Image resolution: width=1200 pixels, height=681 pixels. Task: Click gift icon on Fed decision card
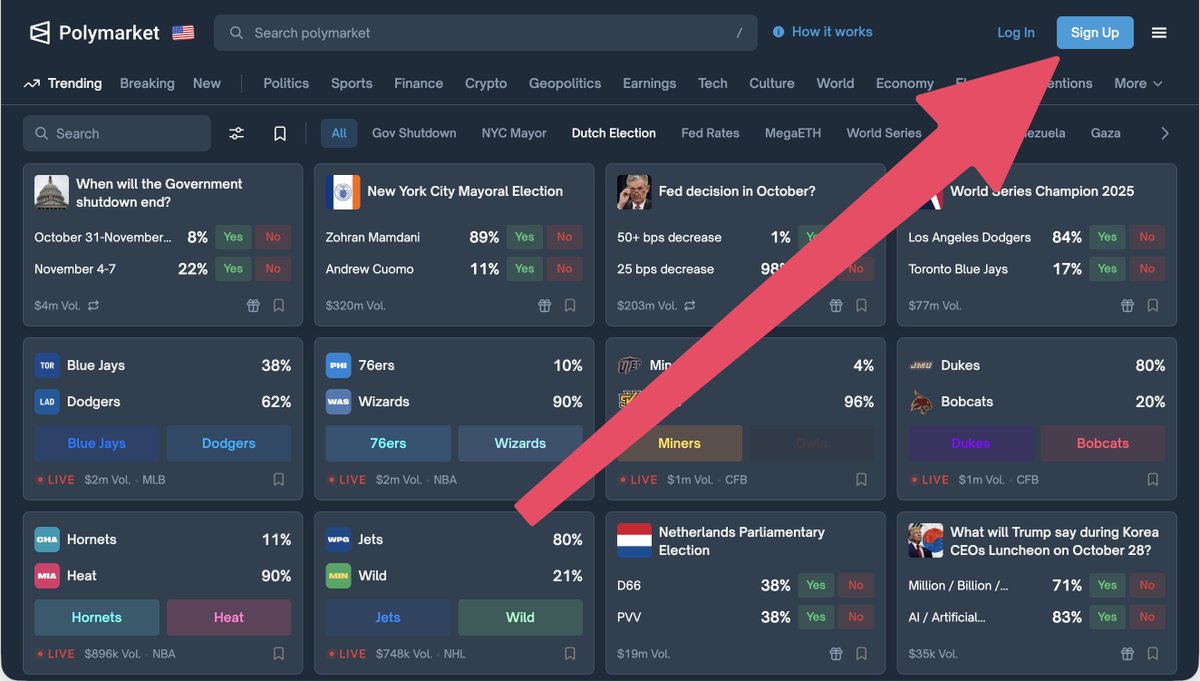835,306
